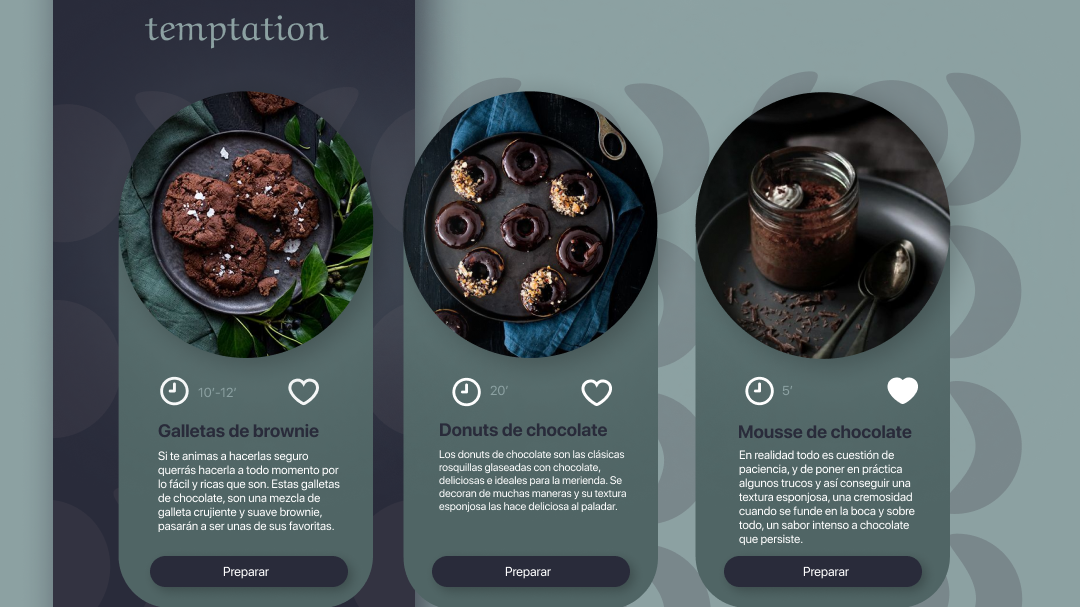Select the Donuts de chocolate title
This screenshot has height=607, width=1080.
523,431
